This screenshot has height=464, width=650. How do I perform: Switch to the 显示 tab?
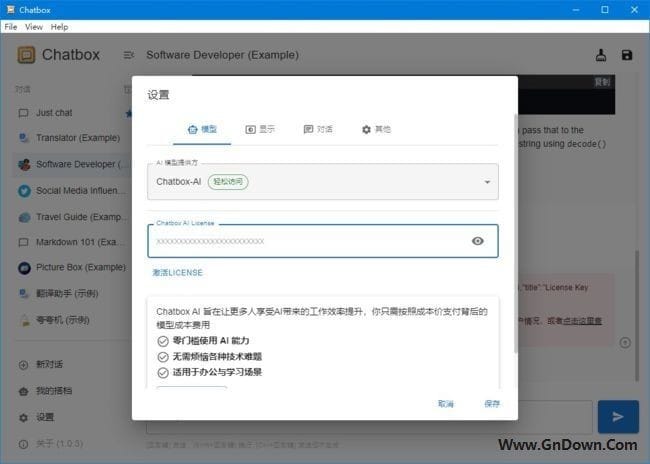point(260,130)
